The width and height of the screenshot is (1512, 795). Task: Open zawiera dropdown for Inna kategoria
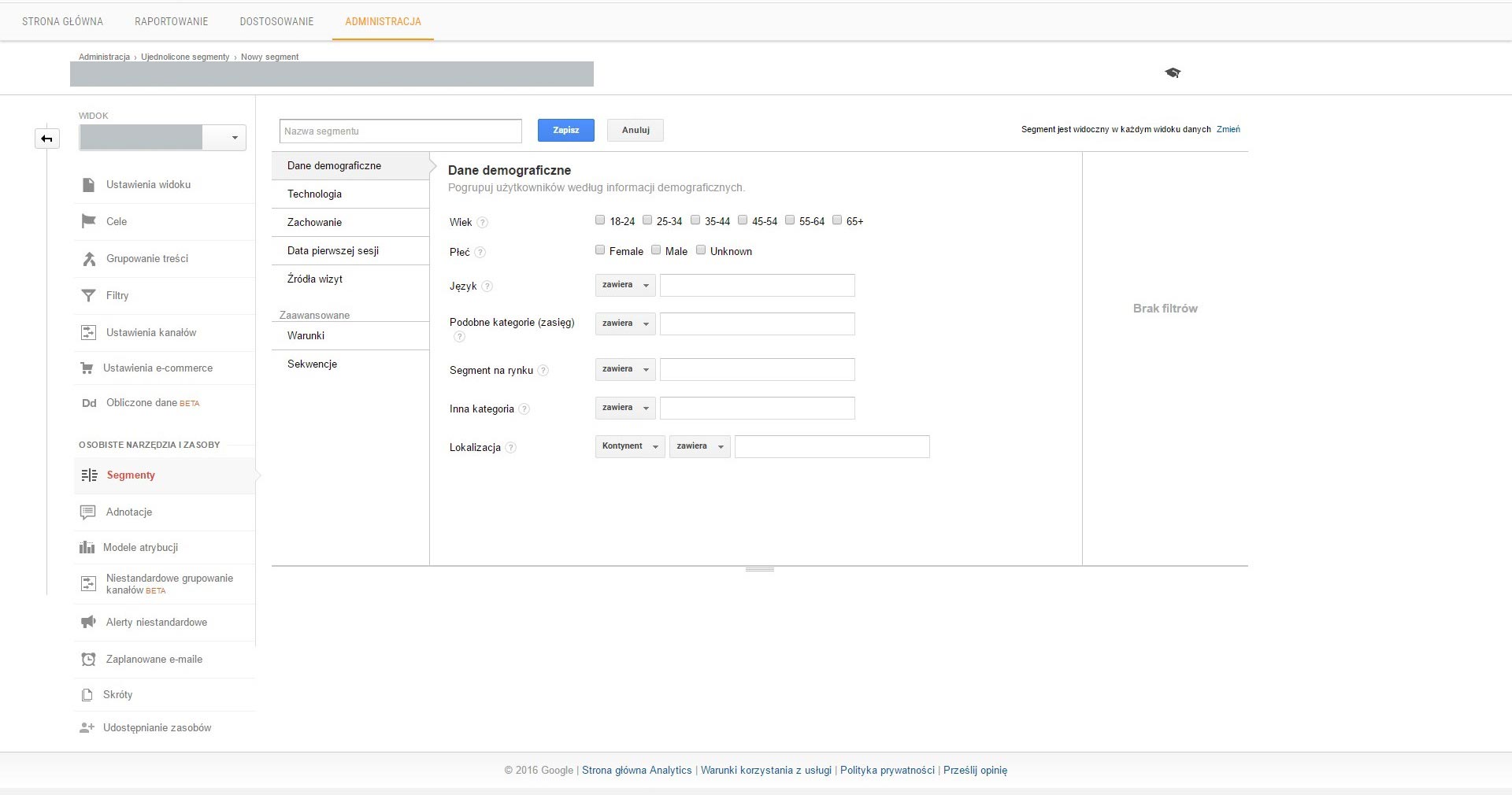[x=625, y=408]
